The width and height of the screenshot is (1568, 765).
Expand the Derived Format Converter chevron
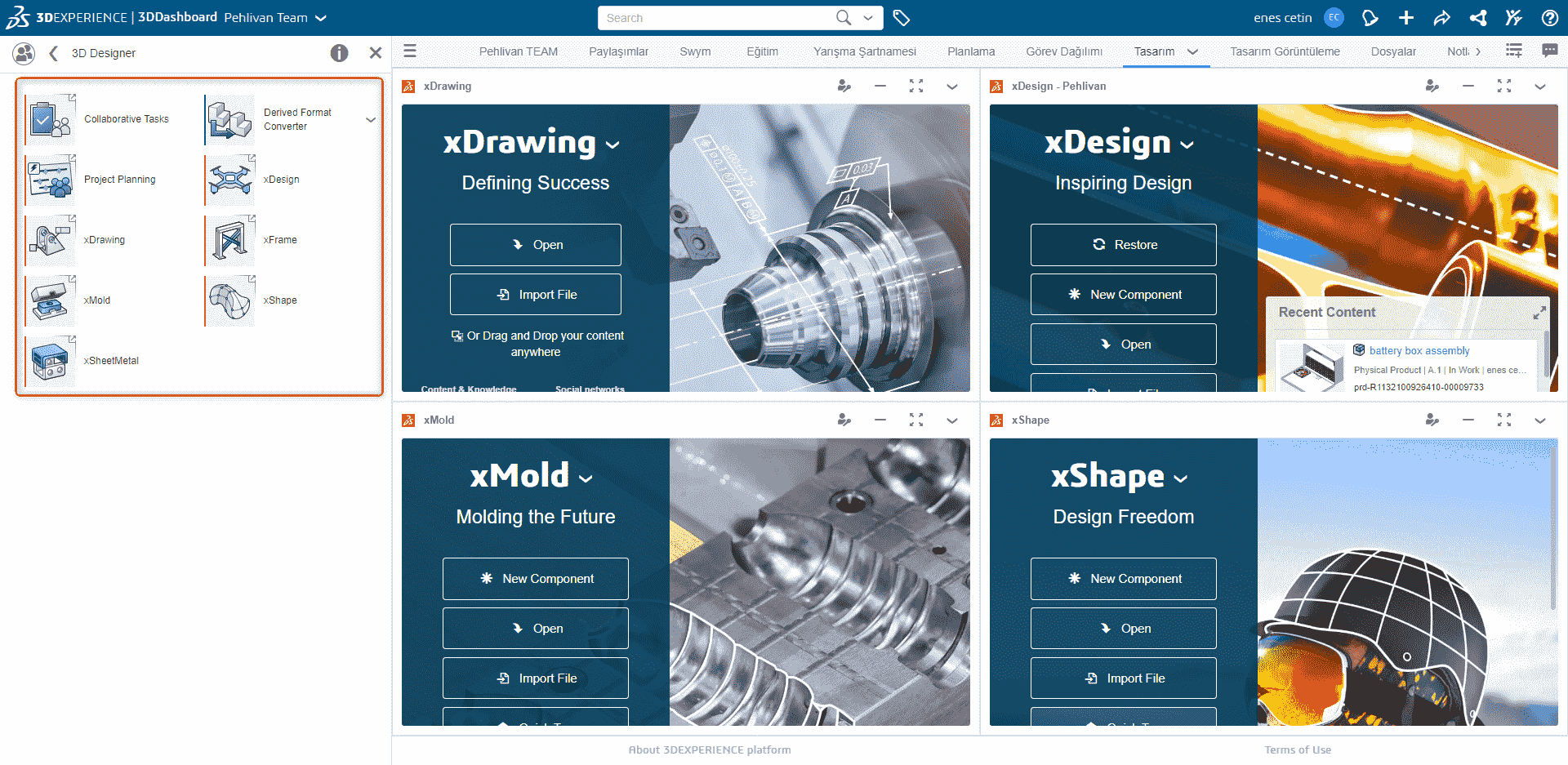[371, 119]
